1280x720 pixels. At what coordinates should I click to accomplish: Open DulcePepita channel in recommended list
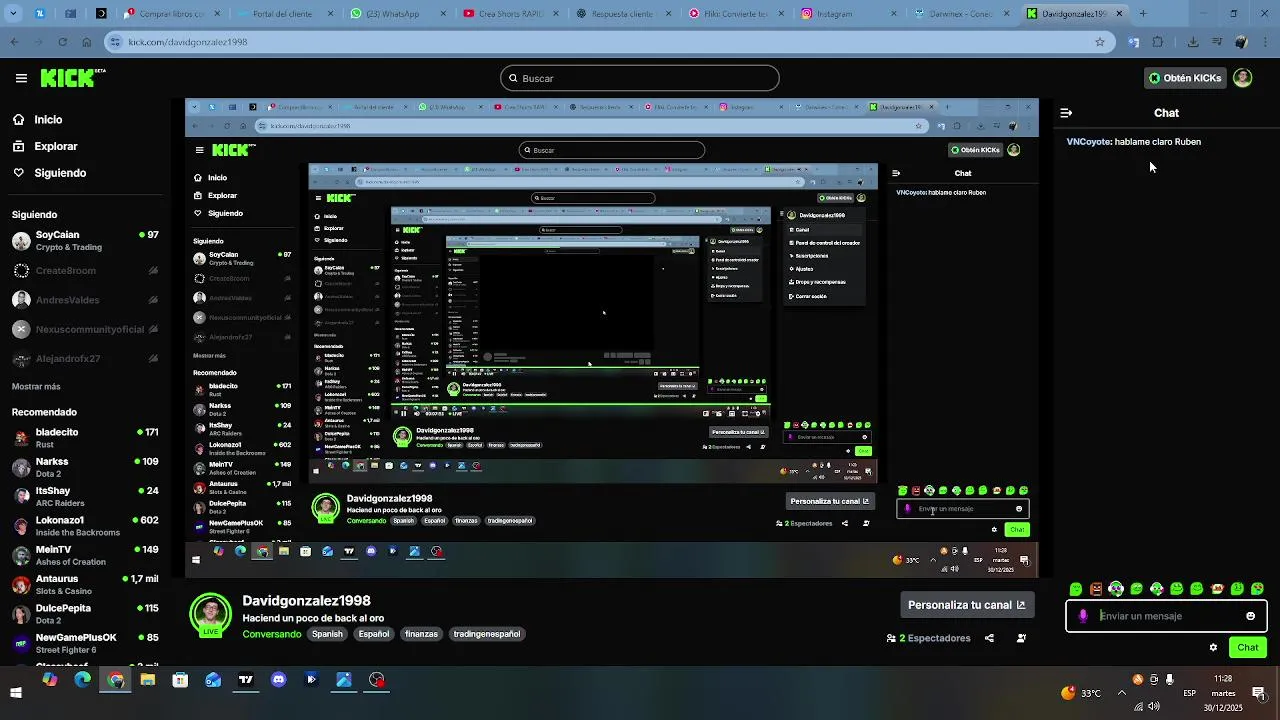(84, 613)
